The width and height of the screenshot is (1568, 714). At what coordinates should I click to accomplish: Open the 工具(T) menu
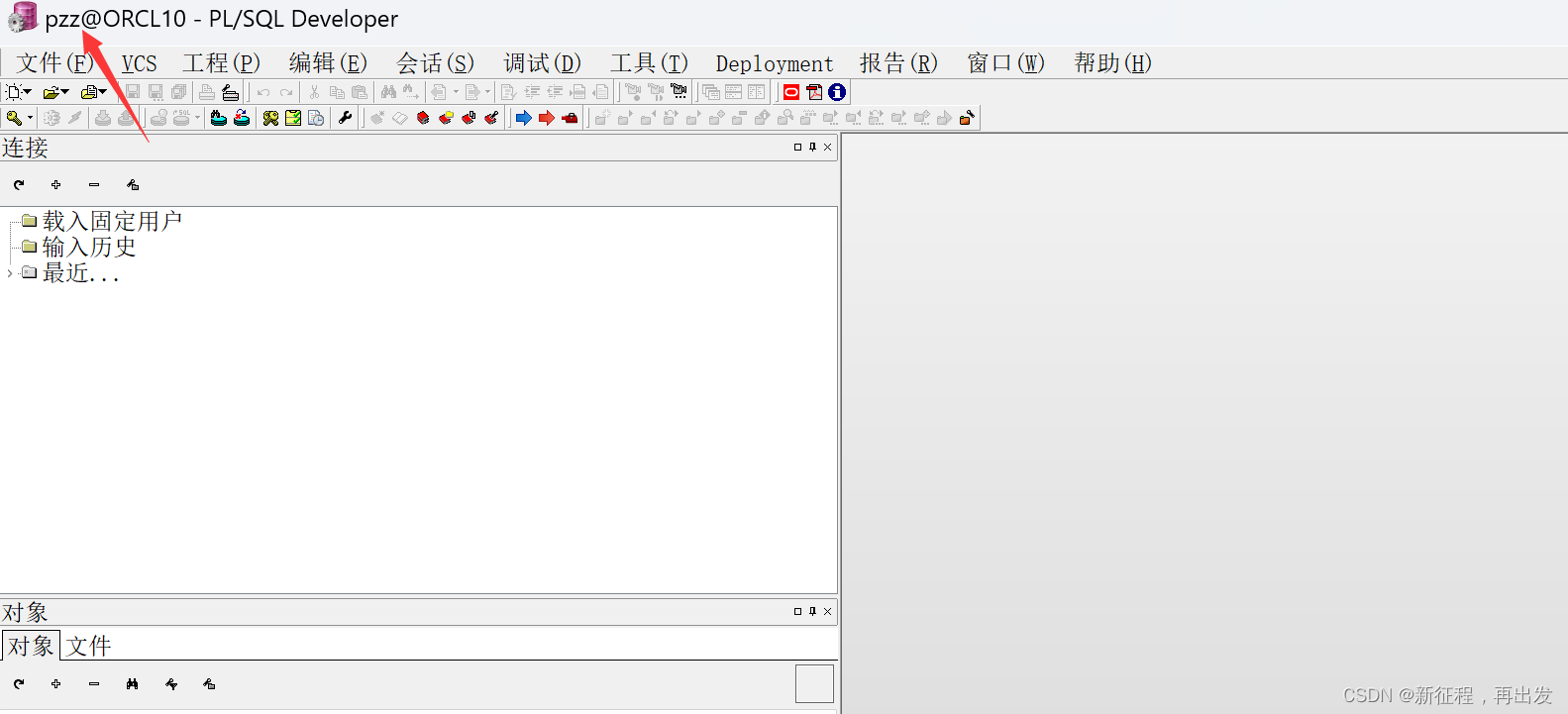pos(649,63)
